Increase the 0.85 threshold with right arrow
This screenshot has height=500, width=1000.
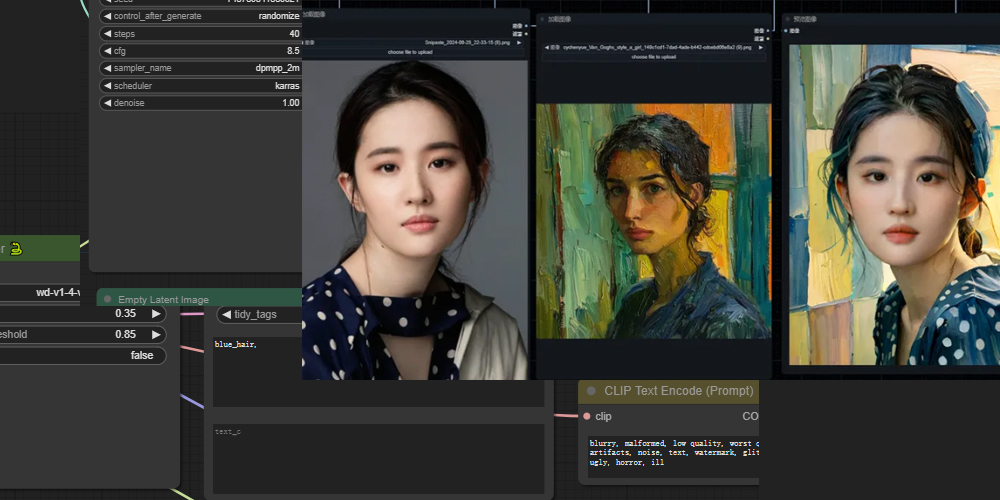click(156, 334)
